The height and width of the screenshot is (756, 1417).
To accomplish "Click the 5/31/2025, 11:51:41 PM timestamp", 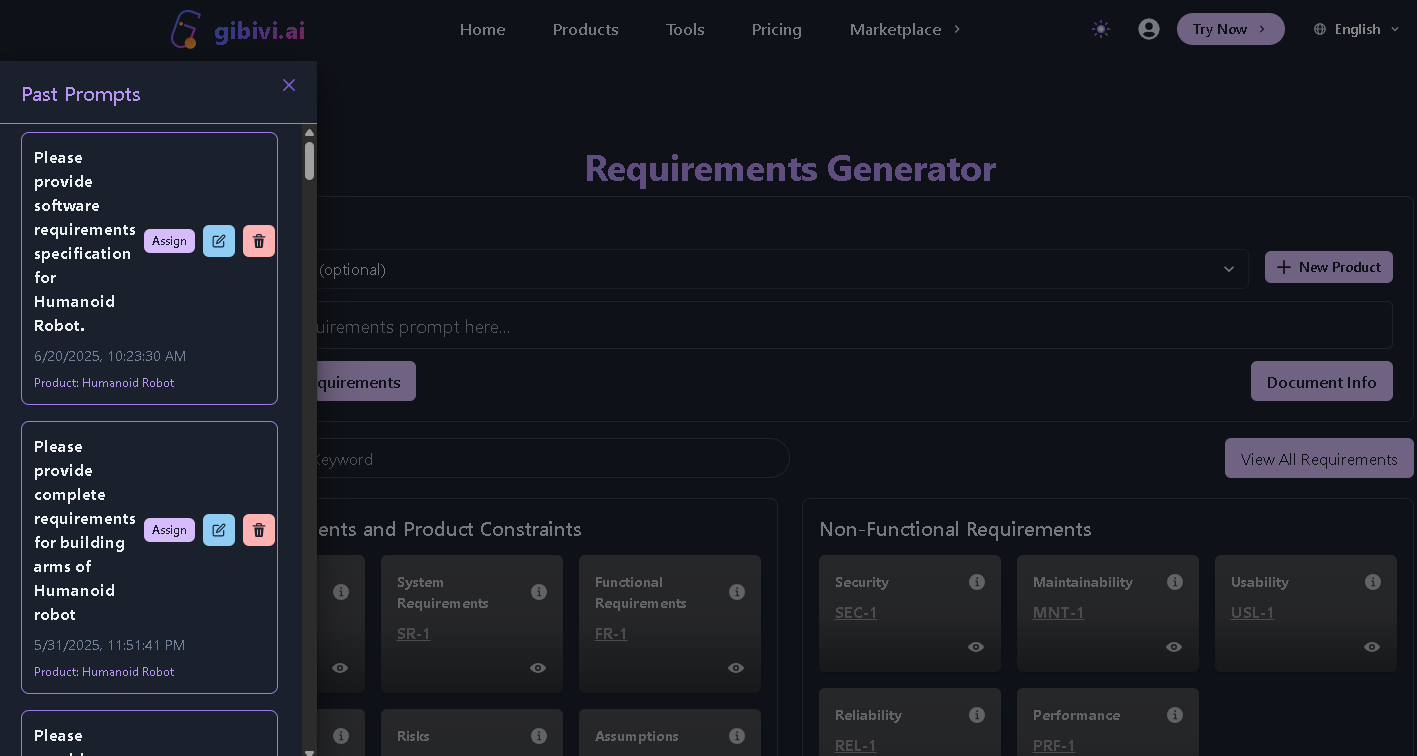I will point(109,645).
